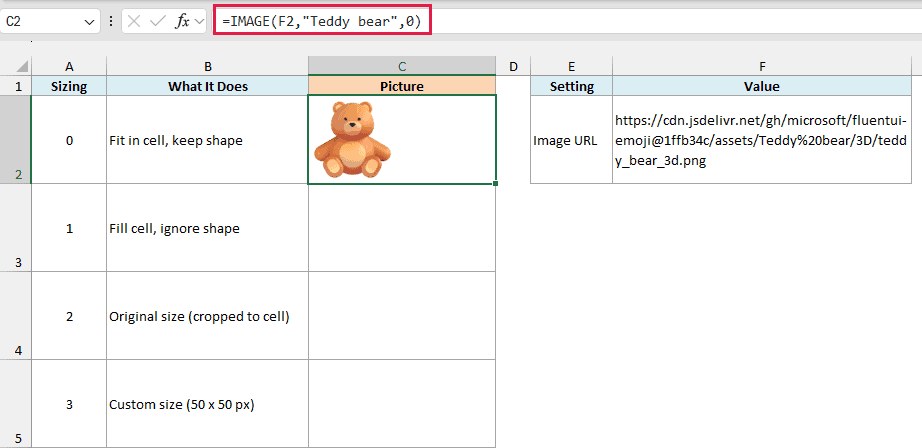Image resolution: width=922 pixels, height=448 pixels.
Task: Click the teddy bear picture in C2
Action: [x=352, y=139]
